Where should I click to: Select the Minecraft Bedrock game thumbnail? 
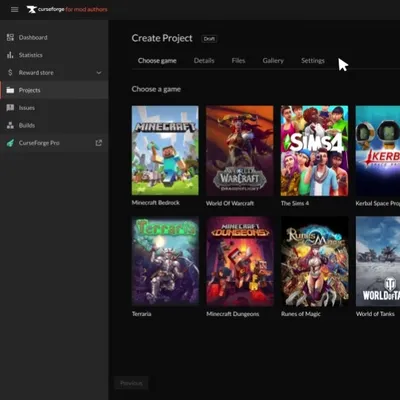[x=165, y=150]
